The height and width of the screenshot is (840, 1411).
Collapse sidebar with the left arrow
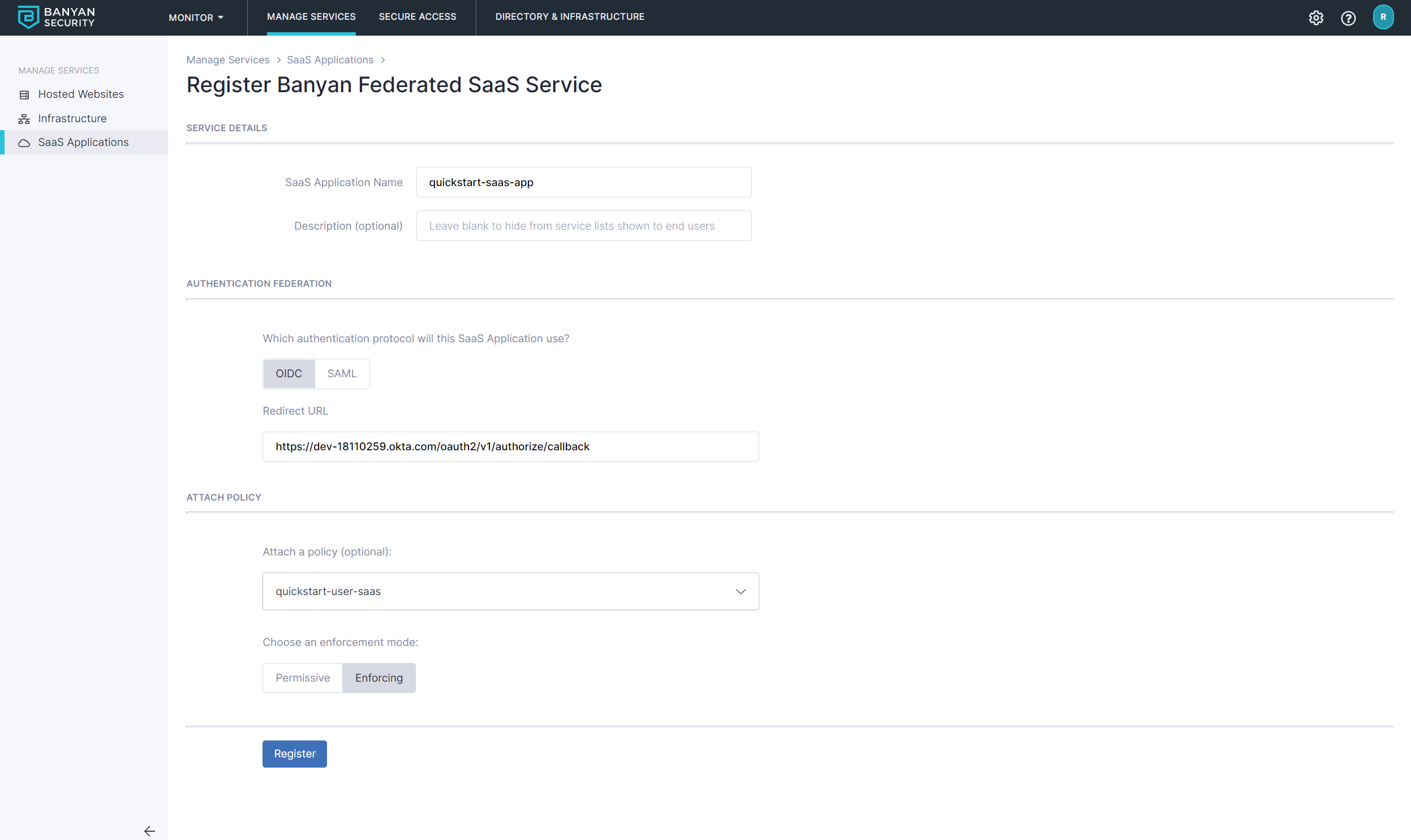tap(149, 830)
